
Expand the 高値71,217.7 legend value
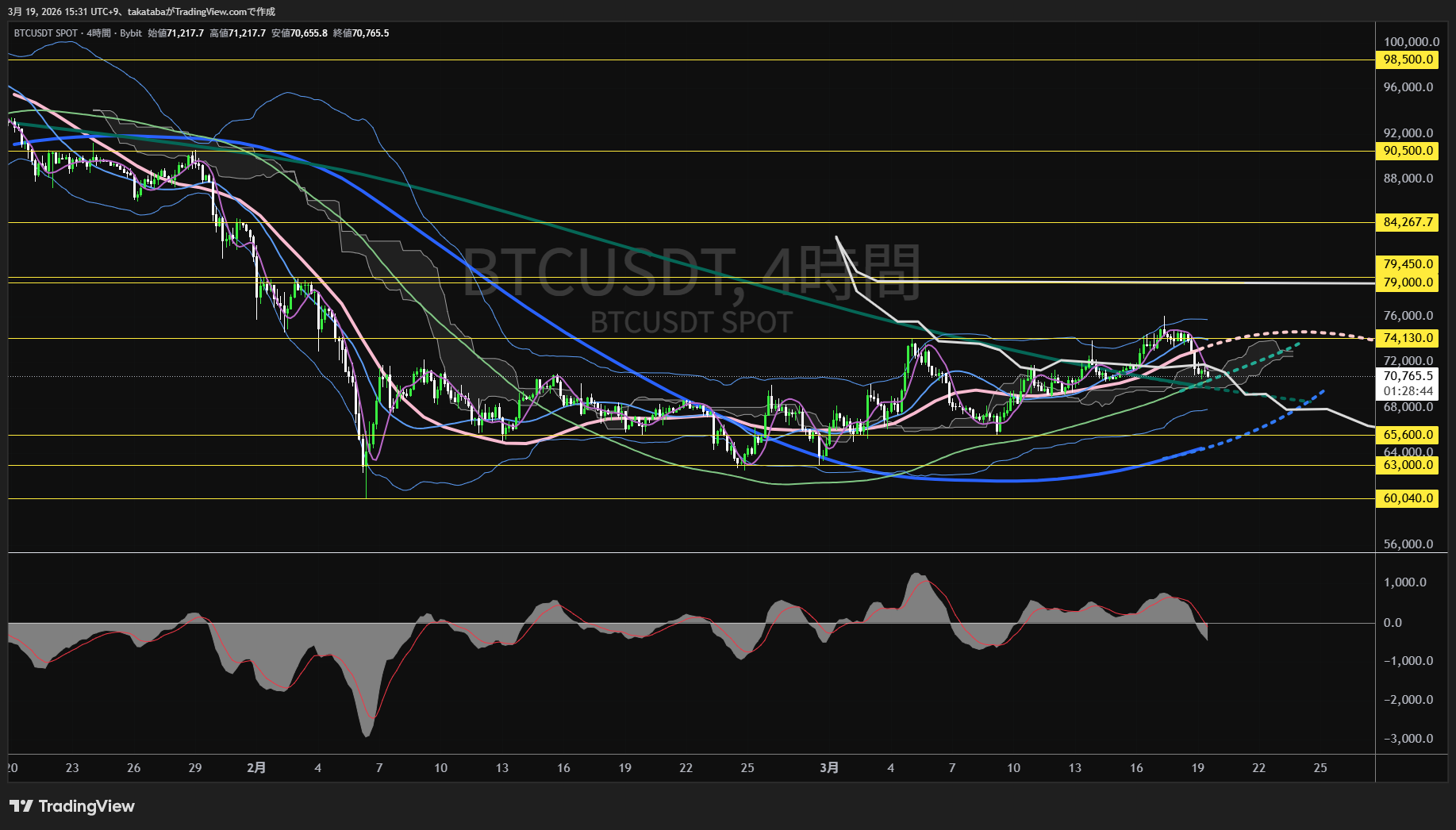pyautogui.click(x=236, y=33)
